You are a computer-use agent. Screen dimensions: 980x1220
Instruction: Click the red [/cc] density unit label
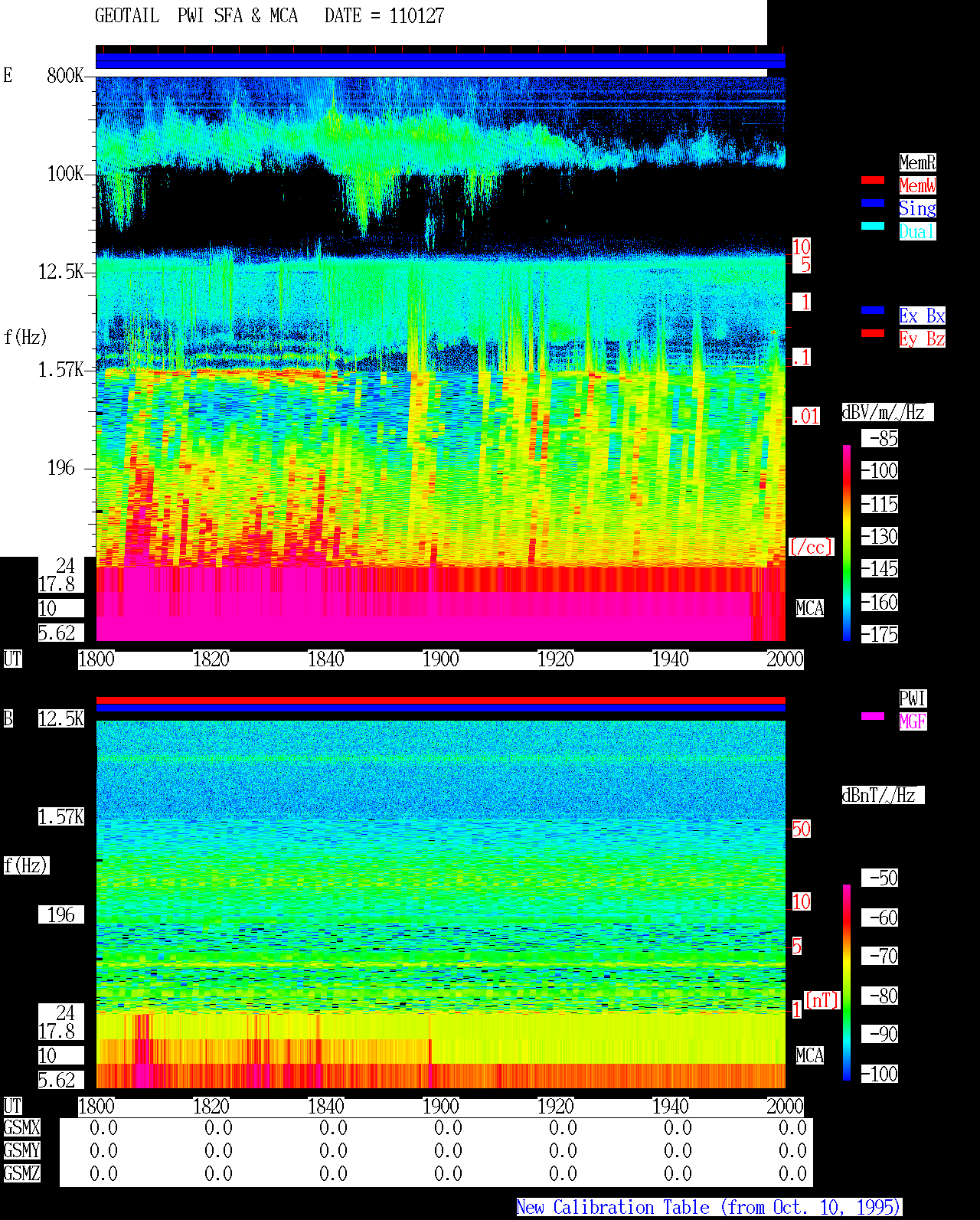point(811,547)
